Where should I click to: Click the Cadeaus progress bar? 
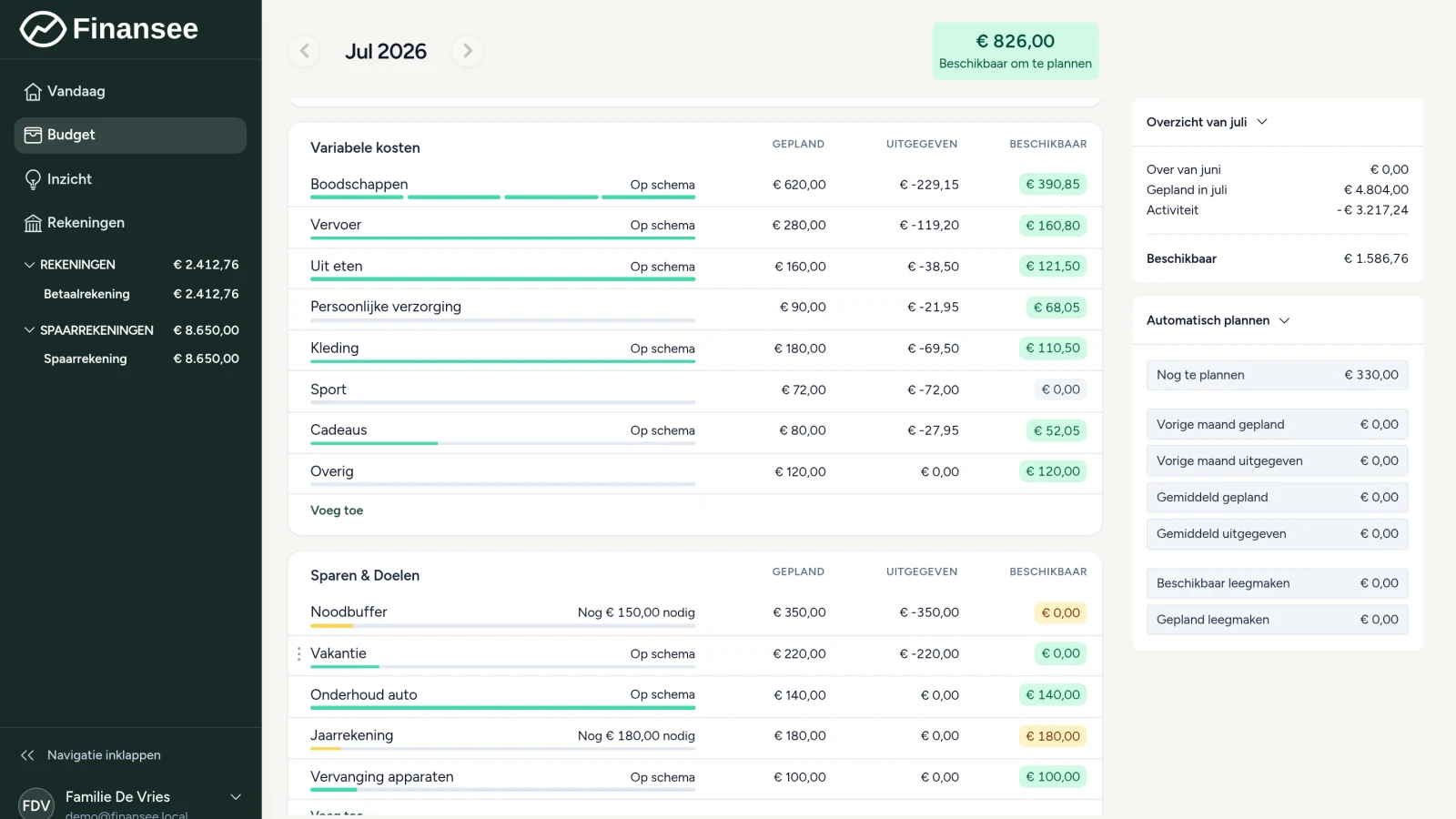click(502, 443)
